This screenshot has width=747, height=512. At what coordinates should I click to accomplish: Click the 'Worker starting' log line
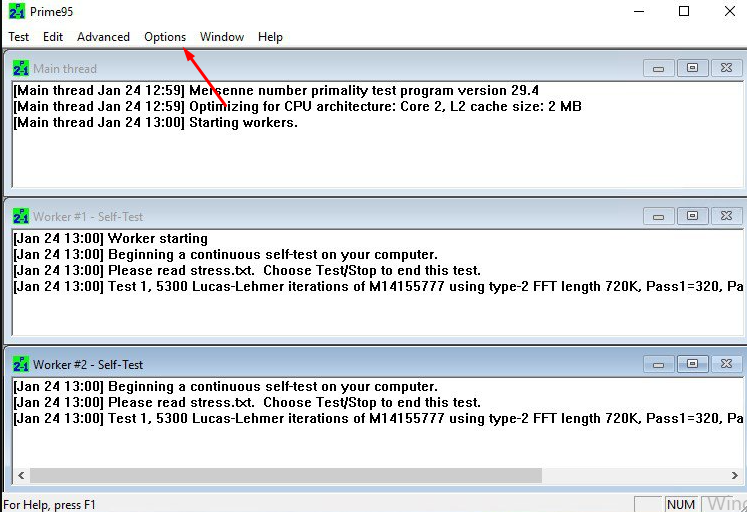(111, 238)
